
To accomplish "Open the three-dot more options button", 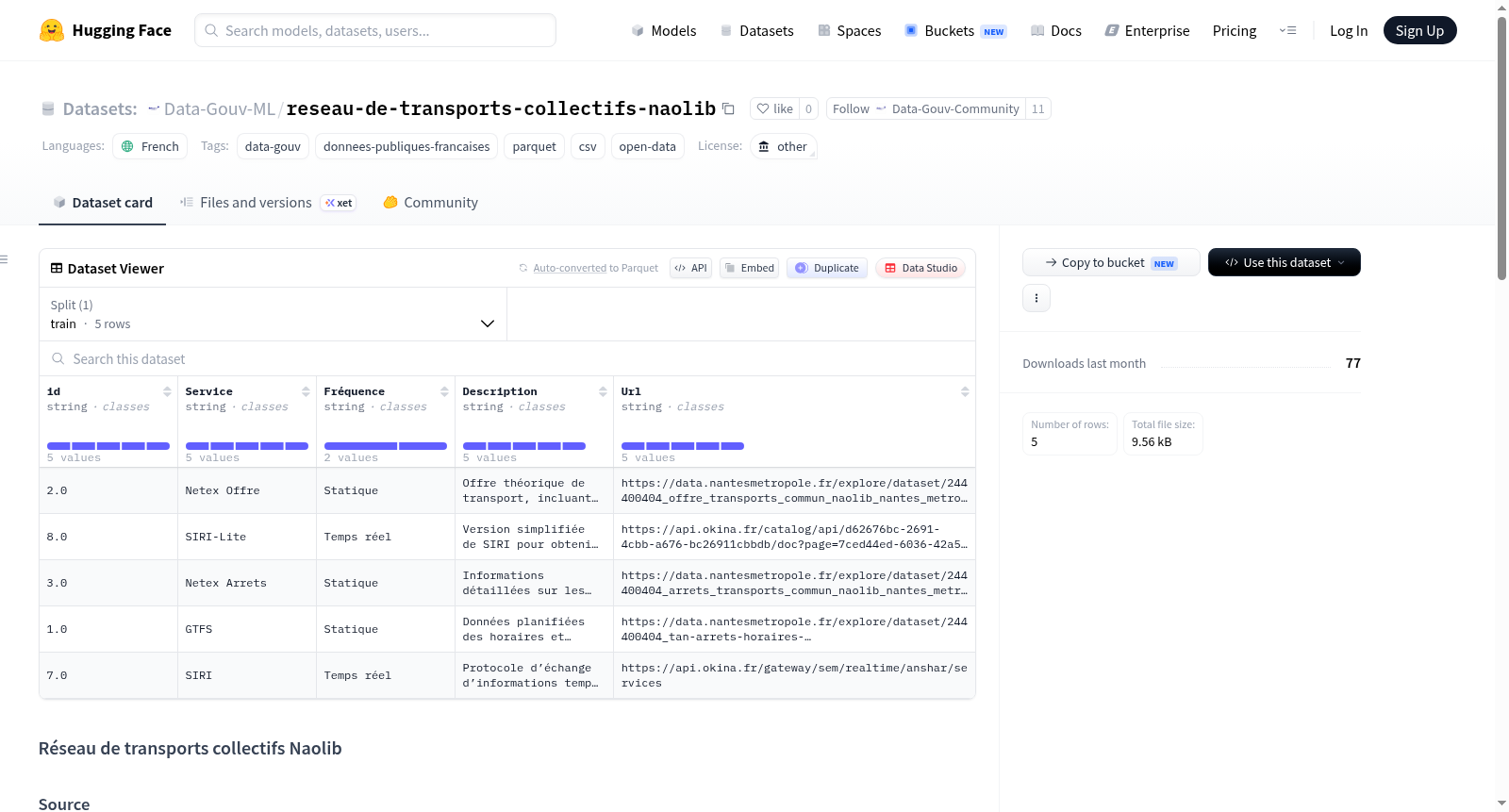I will (1036, 298).
